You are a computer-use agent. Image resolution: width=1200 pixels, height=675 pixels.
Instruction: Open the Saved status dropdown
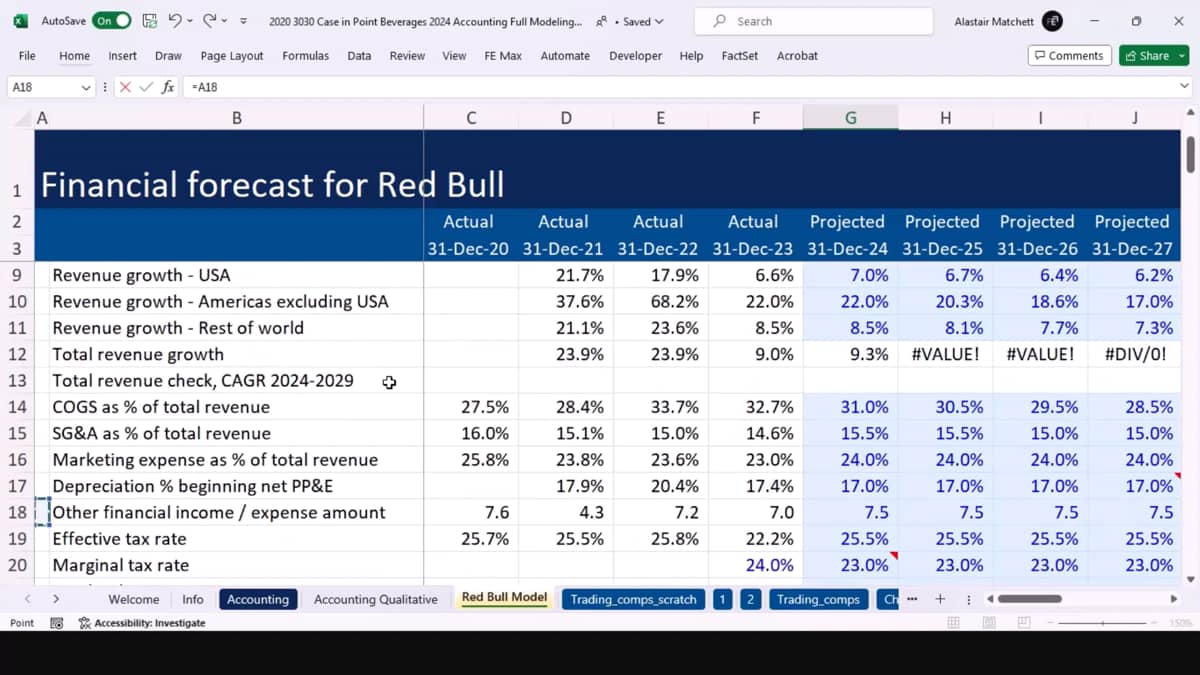(x=641, y=21)
